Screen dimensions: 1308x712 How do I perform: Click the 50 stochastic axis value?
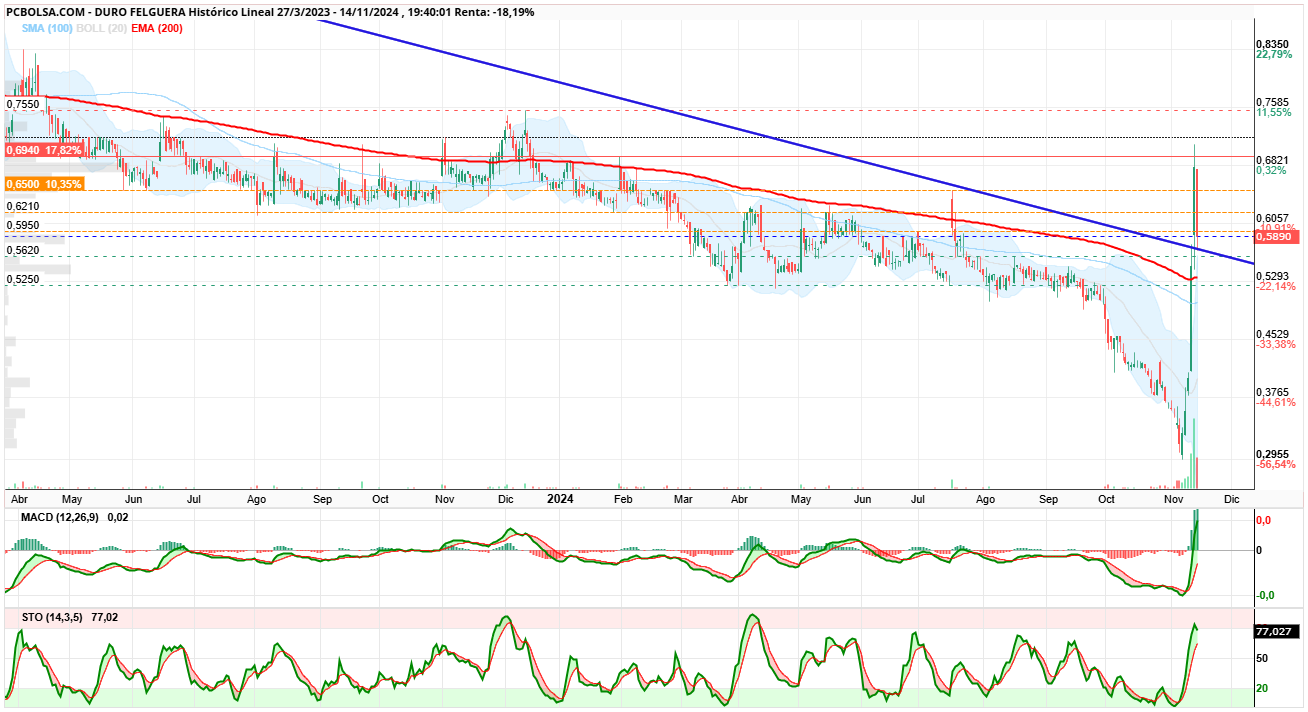coord(1262,658)
